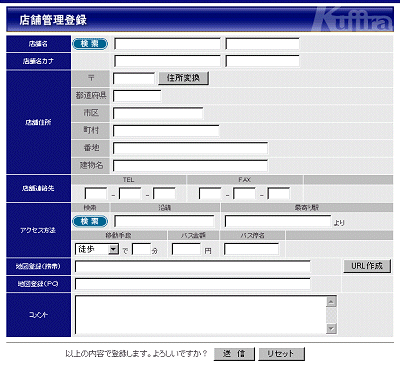The width and height of the screenshot is (400, 368).
Task: Click the 検索 button beside store name
Action: point(90,44)
